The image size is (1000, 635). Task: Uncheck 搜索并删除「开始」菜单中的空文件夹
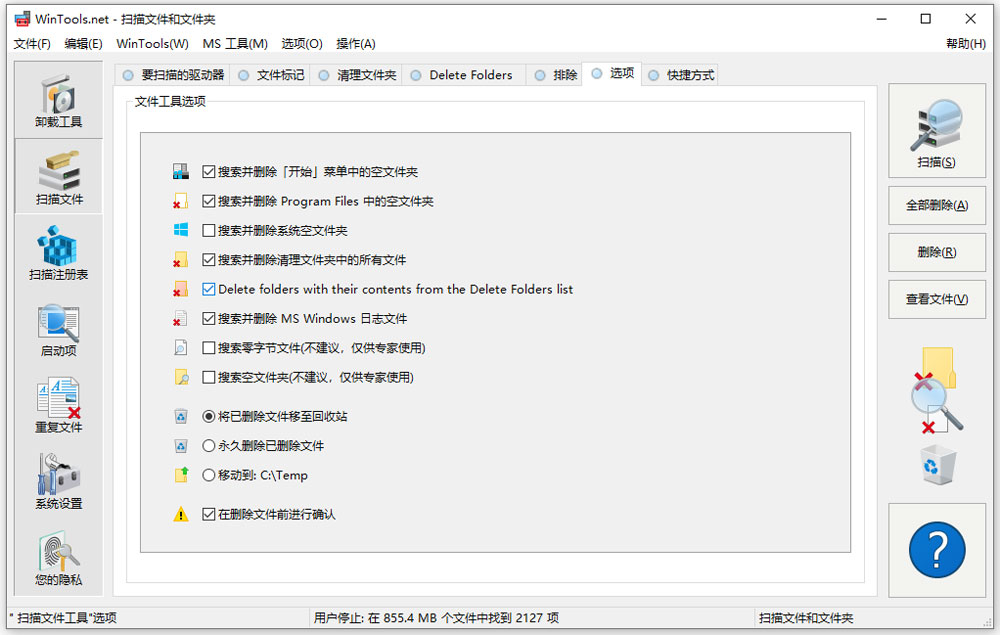(x=208, y=172)
